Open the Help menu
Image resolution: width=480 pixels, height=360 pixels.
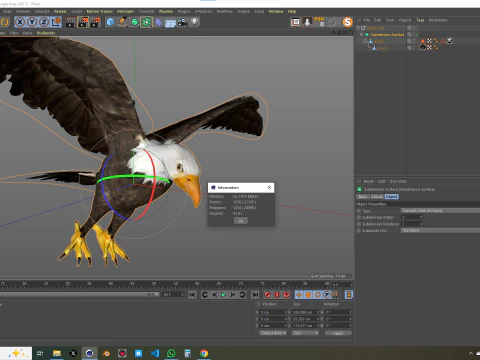[x=292, y=11]
